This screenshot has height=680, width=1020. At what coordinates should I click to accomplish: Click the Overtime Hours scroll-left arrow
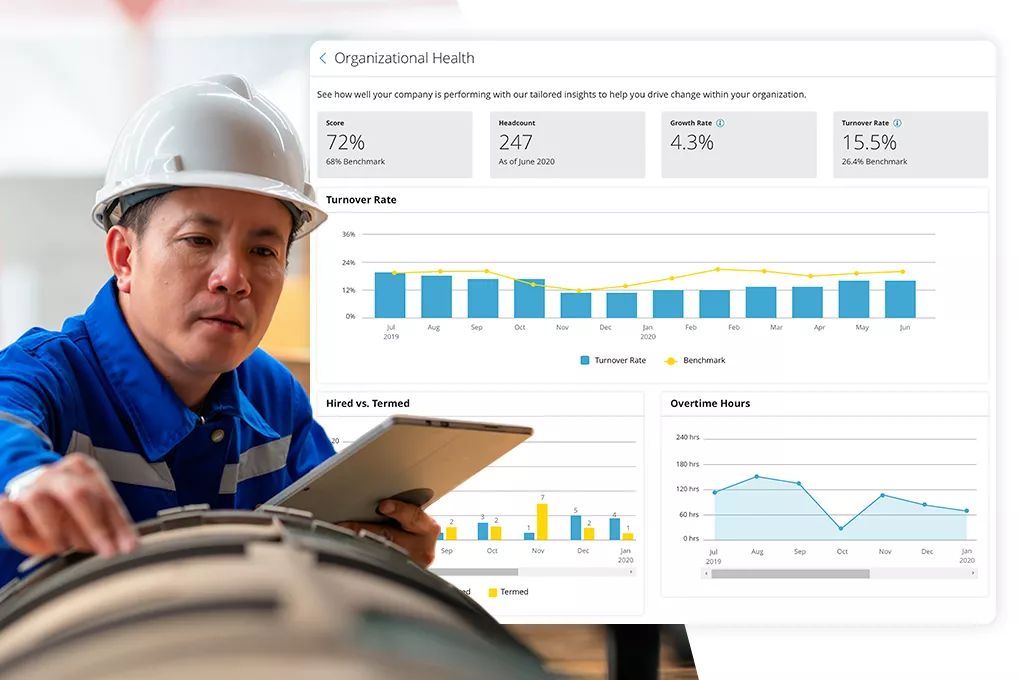point(707,574)
